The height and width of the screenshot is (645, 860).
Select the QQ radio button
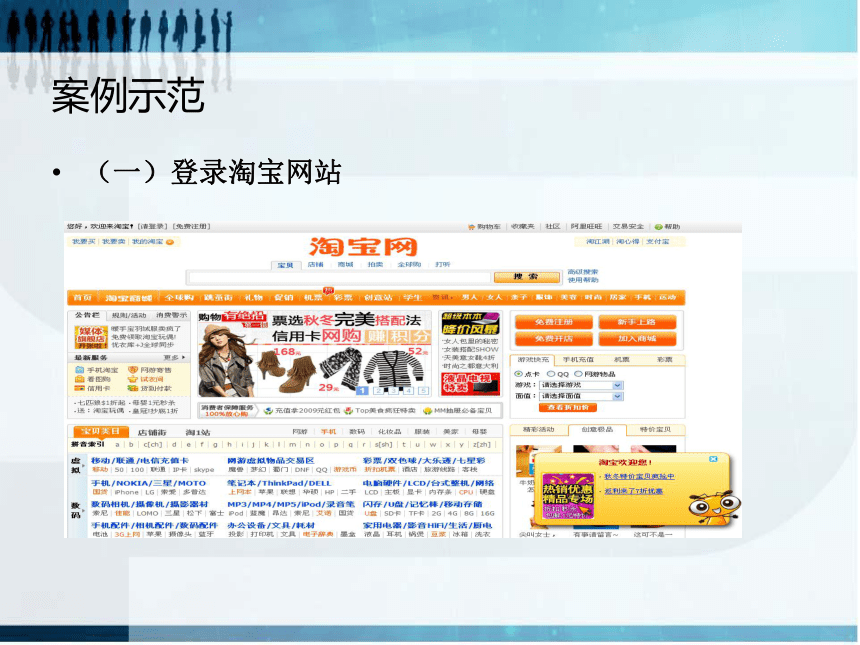551,375
